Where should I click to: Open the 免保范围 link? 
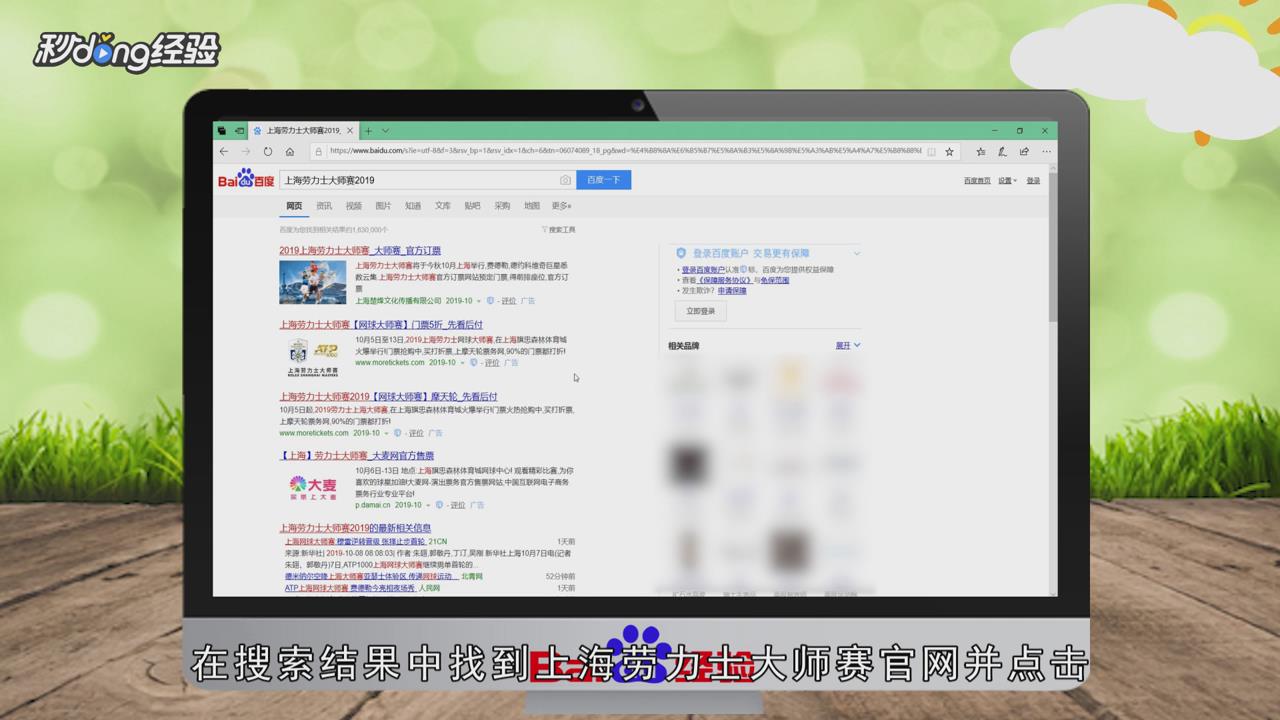(x=775, y=280)
